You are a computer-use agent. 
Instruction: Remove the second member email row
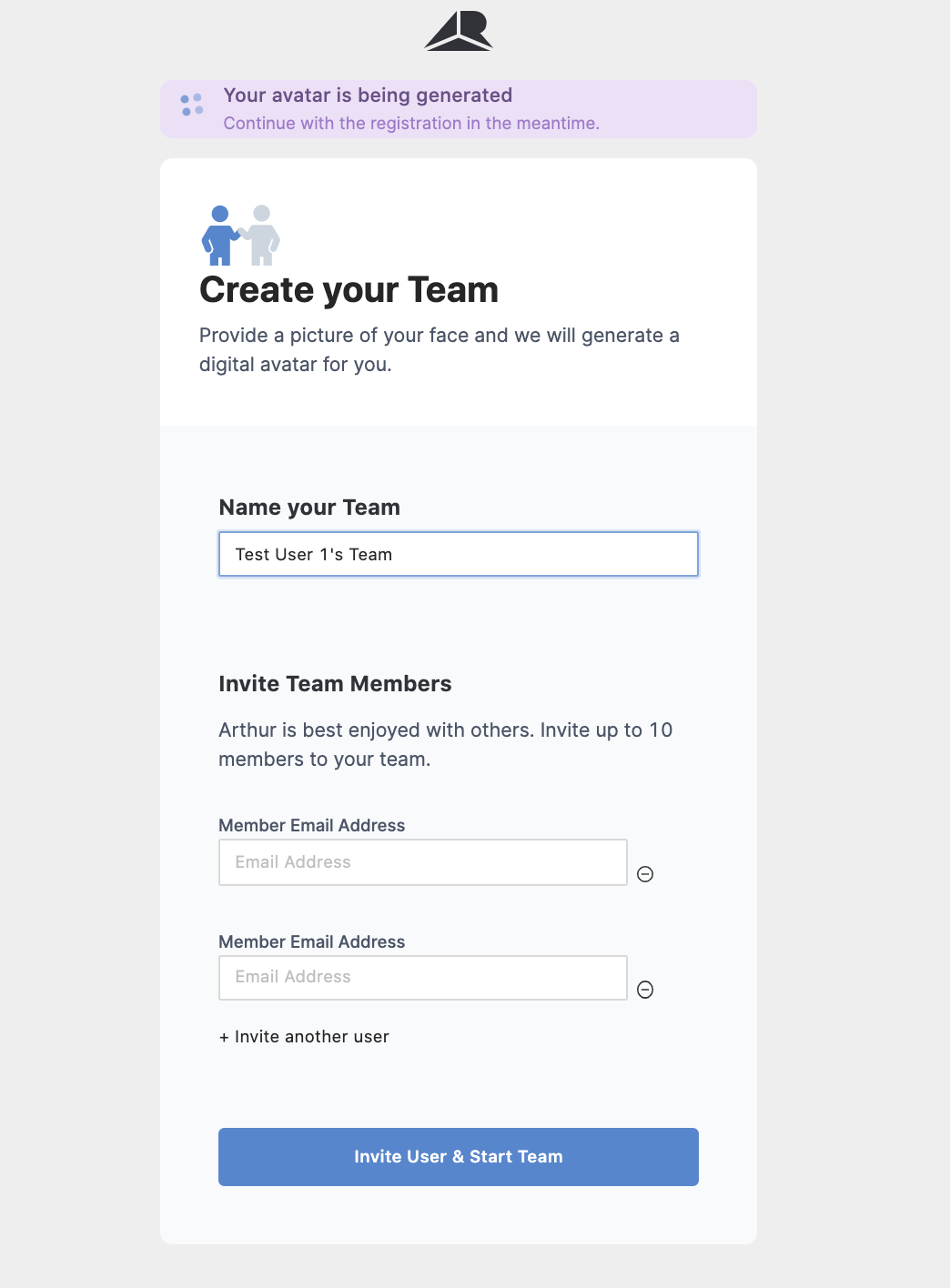[x=645, y=990]
